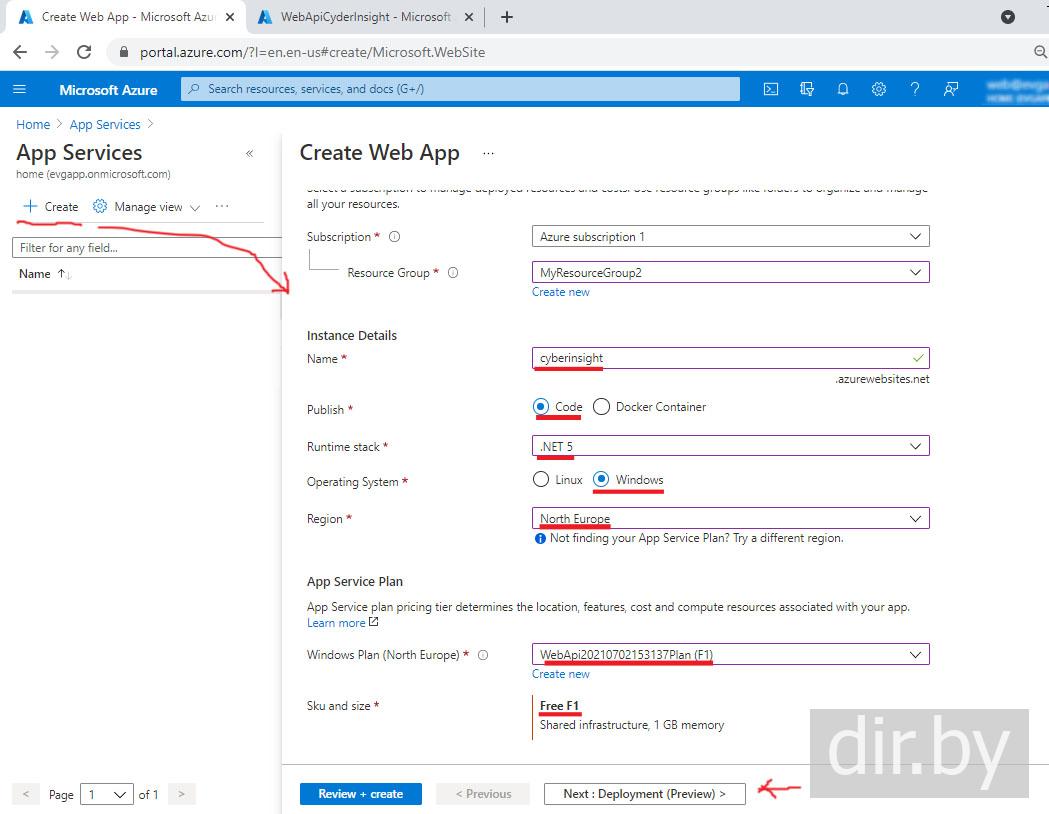Viewport: 1049px width, 814px height.
Task: Click the web app Name input field
Action: (x=720, y=358)
